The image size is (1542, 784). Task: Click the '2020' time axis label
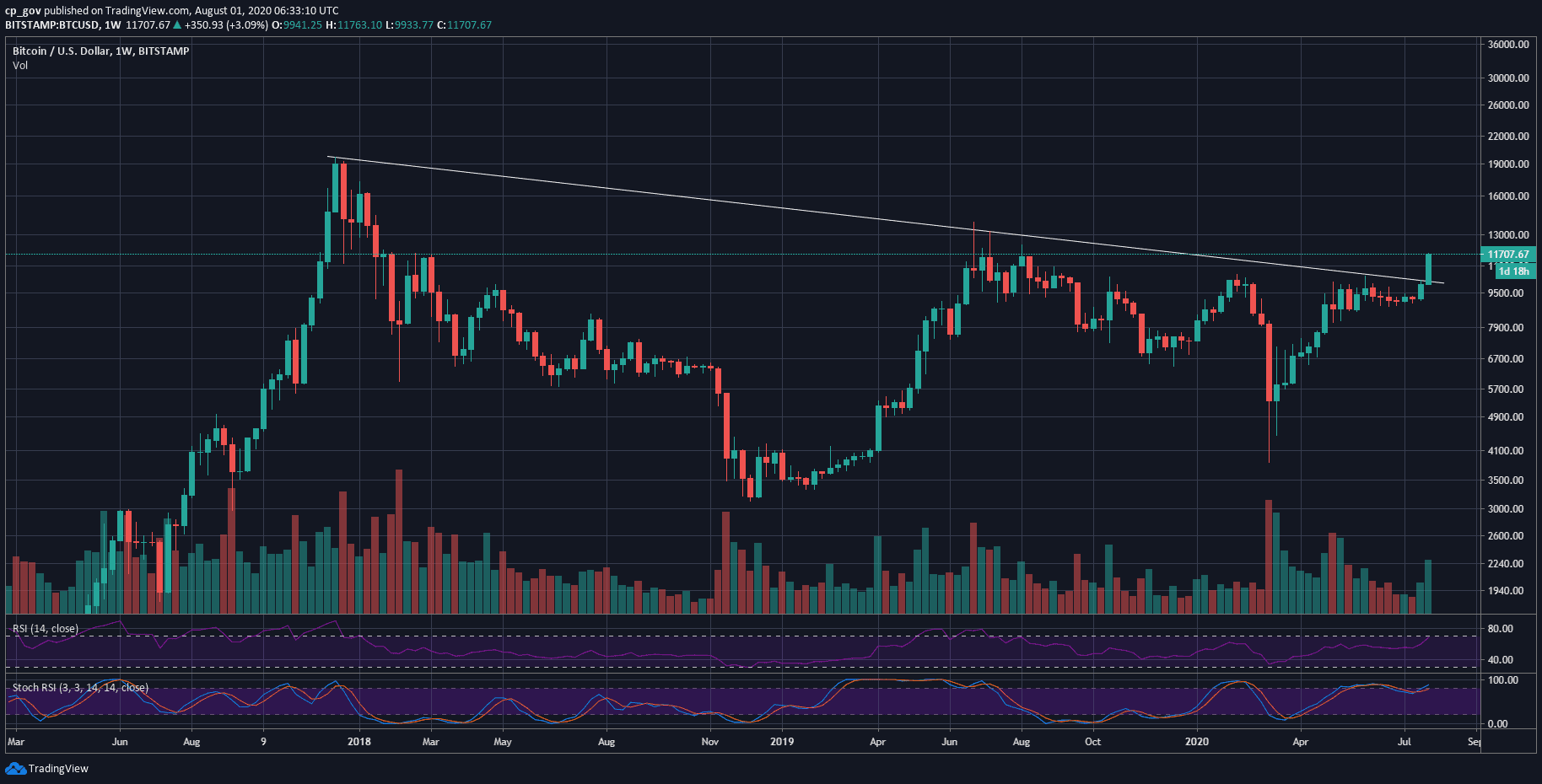click(x=1196, y=742)
